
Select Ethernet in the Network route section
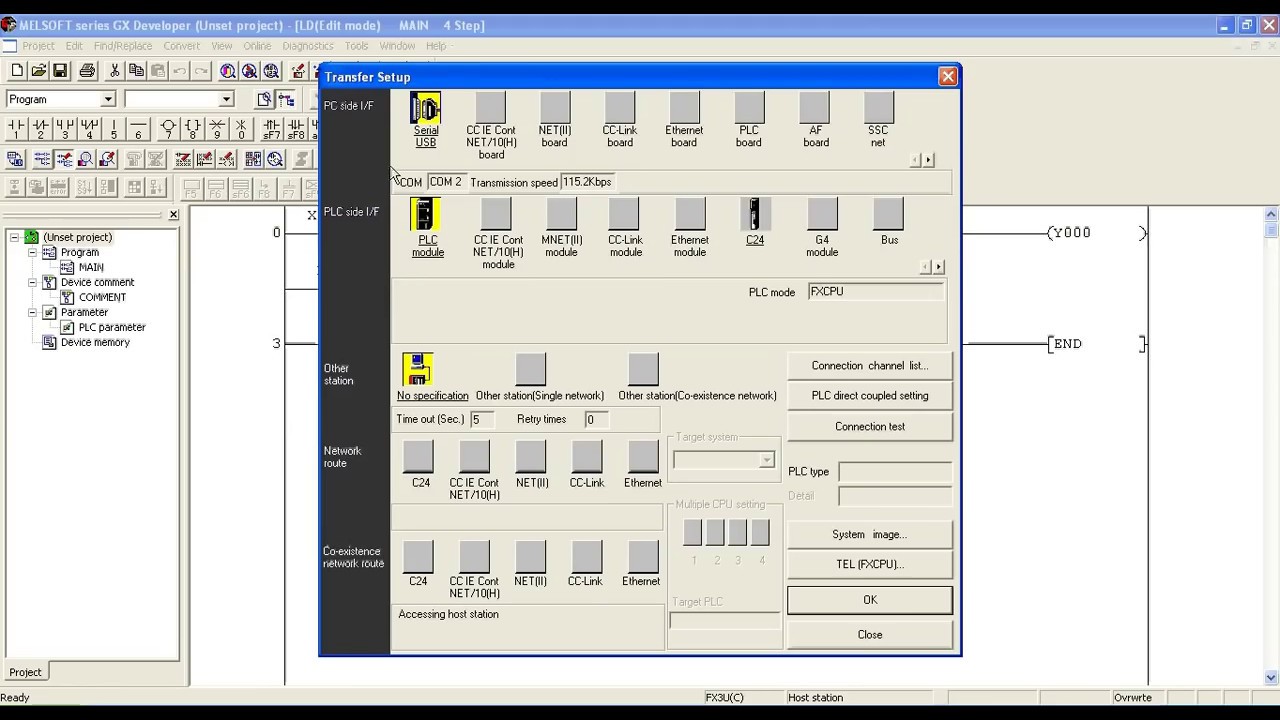tap(642, 458)
